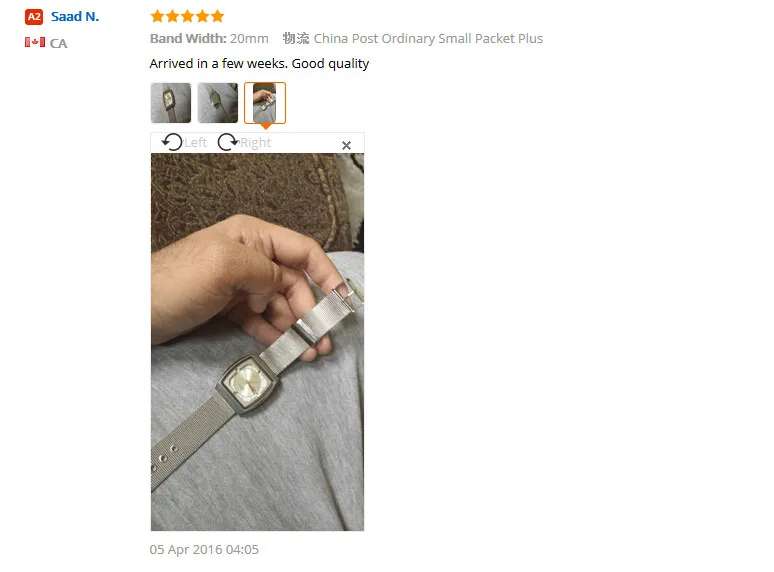Click the Canada flag icon
This screenshot has height=572, width=774.
click(x=35, y=42)
